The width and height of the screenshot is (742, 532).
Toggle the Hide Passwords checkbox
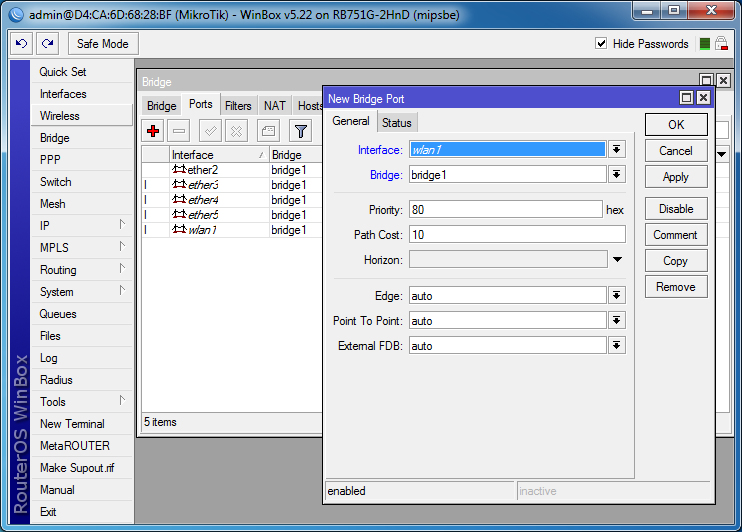(x=601, y=44)
